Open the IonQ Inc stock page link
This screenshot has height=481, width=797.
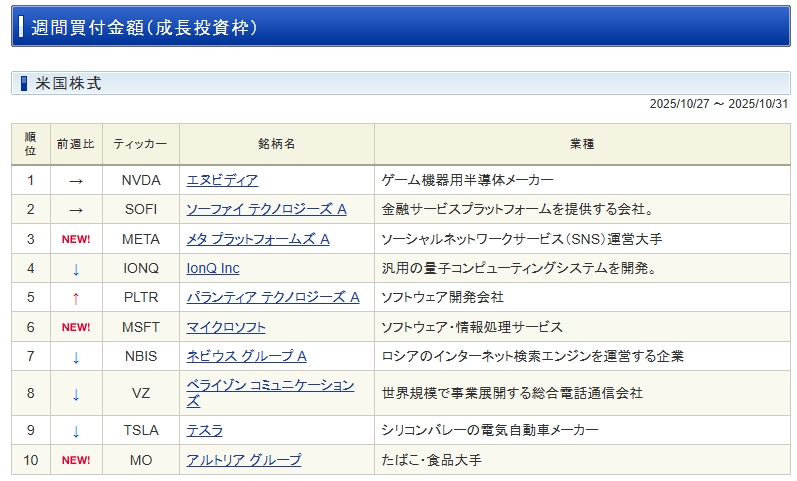pyautogui.click(x=213, y=268)
